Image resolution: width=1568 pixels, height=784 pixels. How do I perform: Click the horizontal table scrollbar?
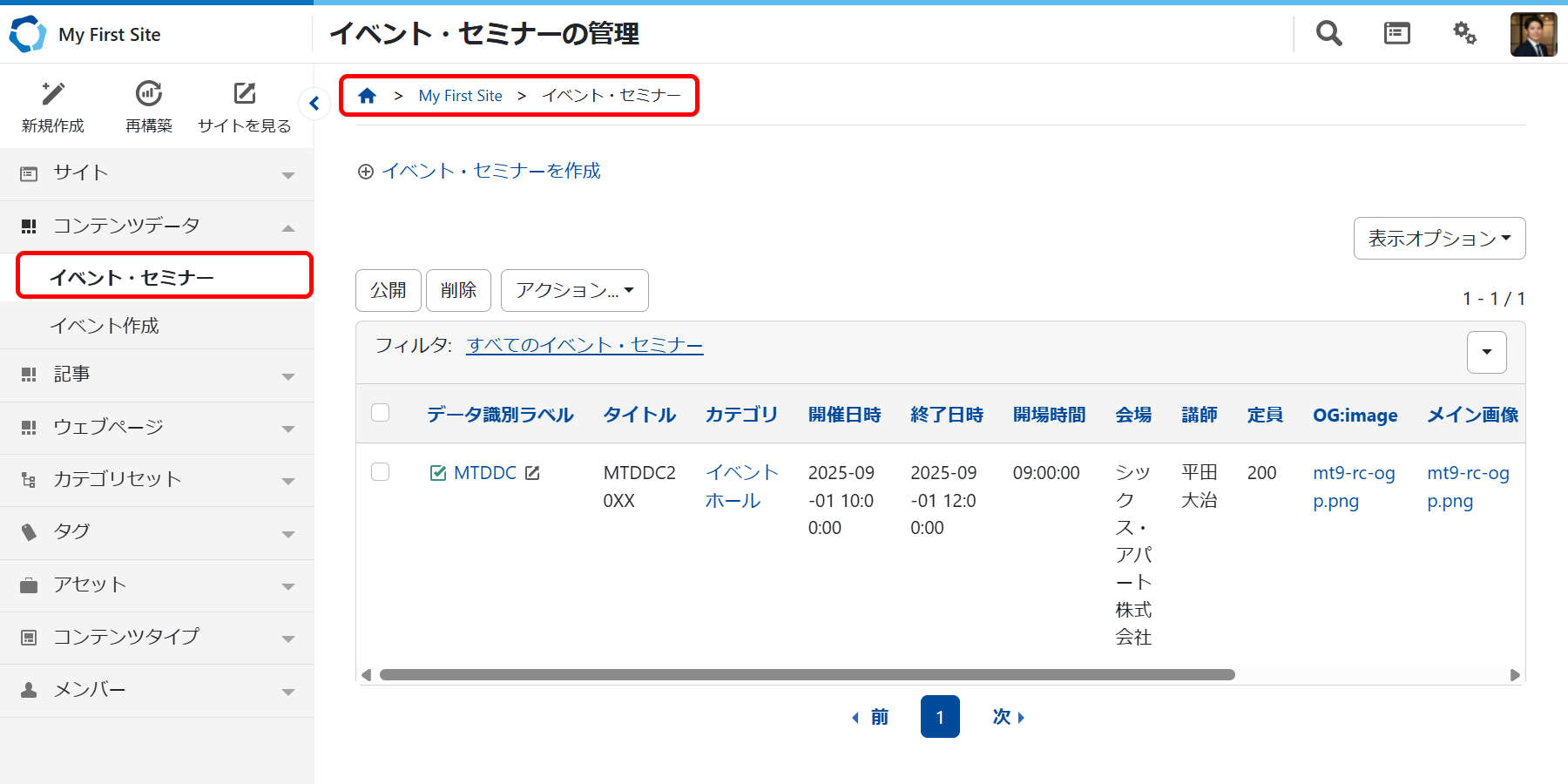[807, 675]
